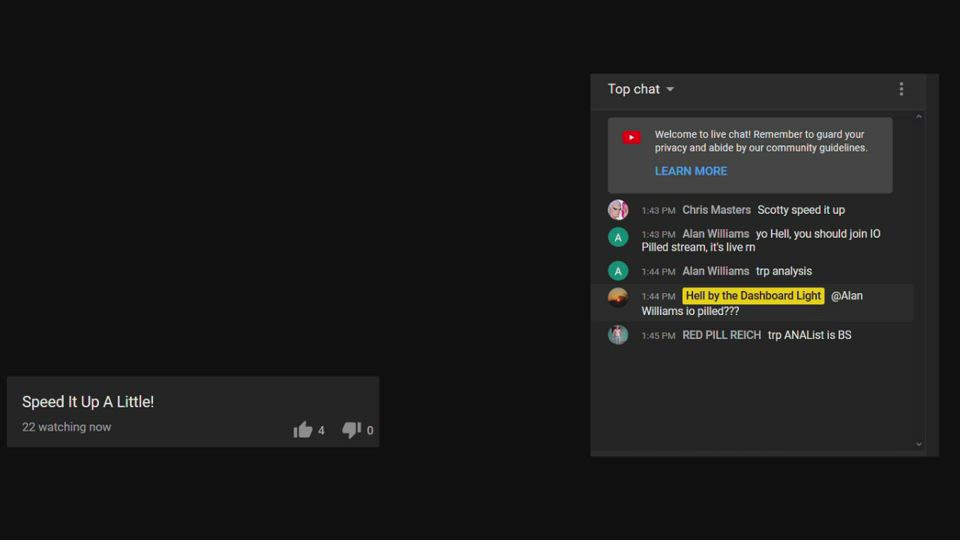Viewport: 960px width, 540px height.
Task: Click the video title Speed It Up A Little!
Action: click(88, 402)
